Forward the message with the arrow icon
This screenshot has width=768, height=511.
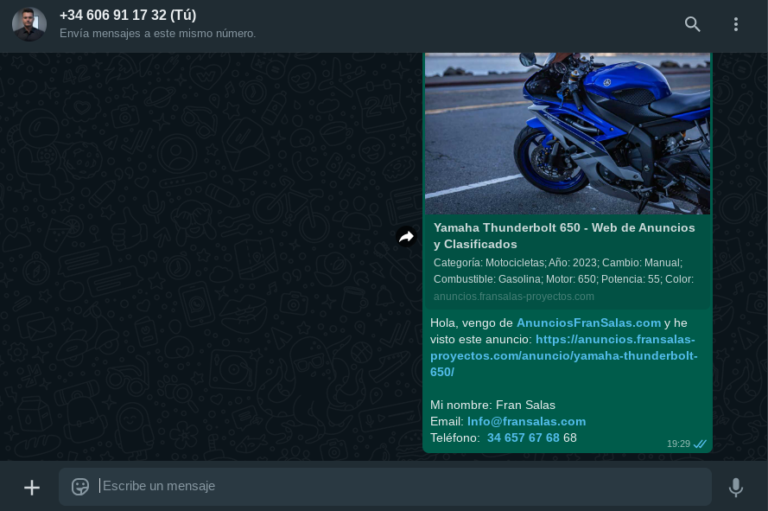click(406, 237)
